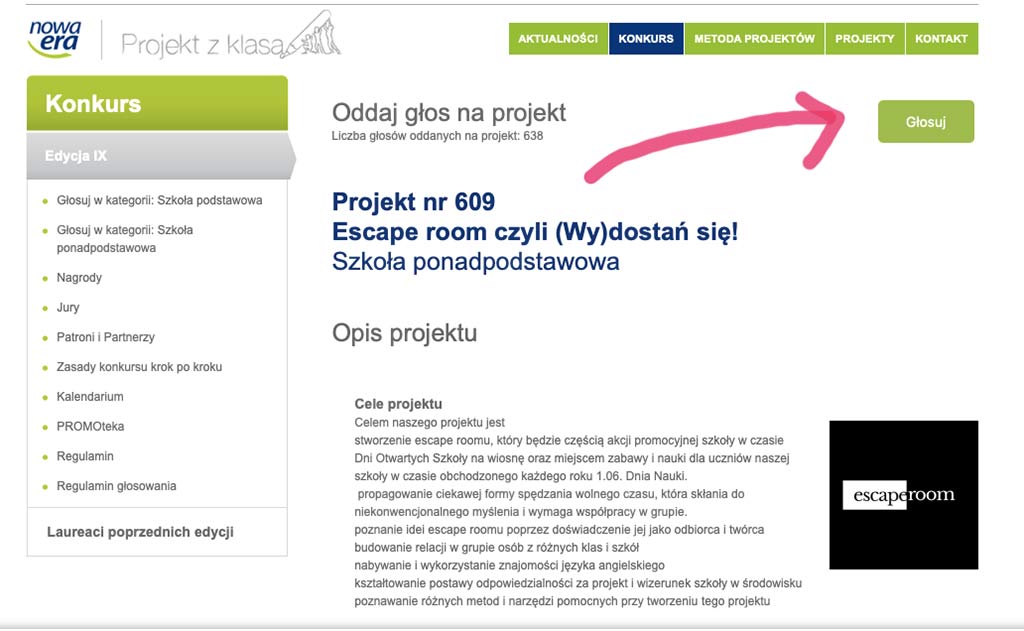Screen dimensions: 1024x631
Task: Click the green Głosuj vote button
Action: pyautogui.click(x=925, y=121)
